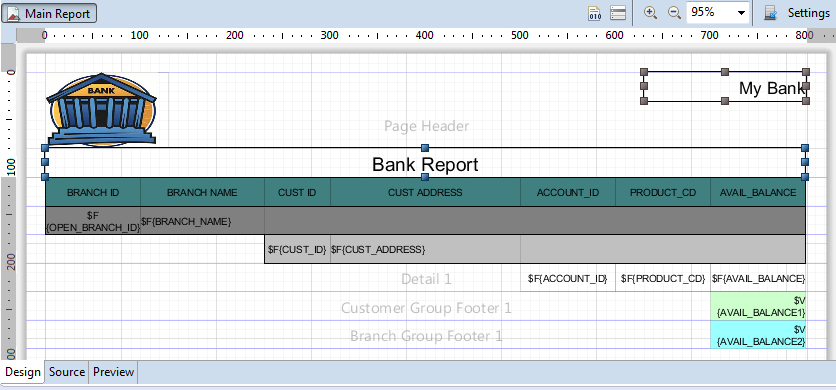836x390 pixels.
Task: Select the $F{CUST_ADDRESS} field
Action: (x=425, y=249)
